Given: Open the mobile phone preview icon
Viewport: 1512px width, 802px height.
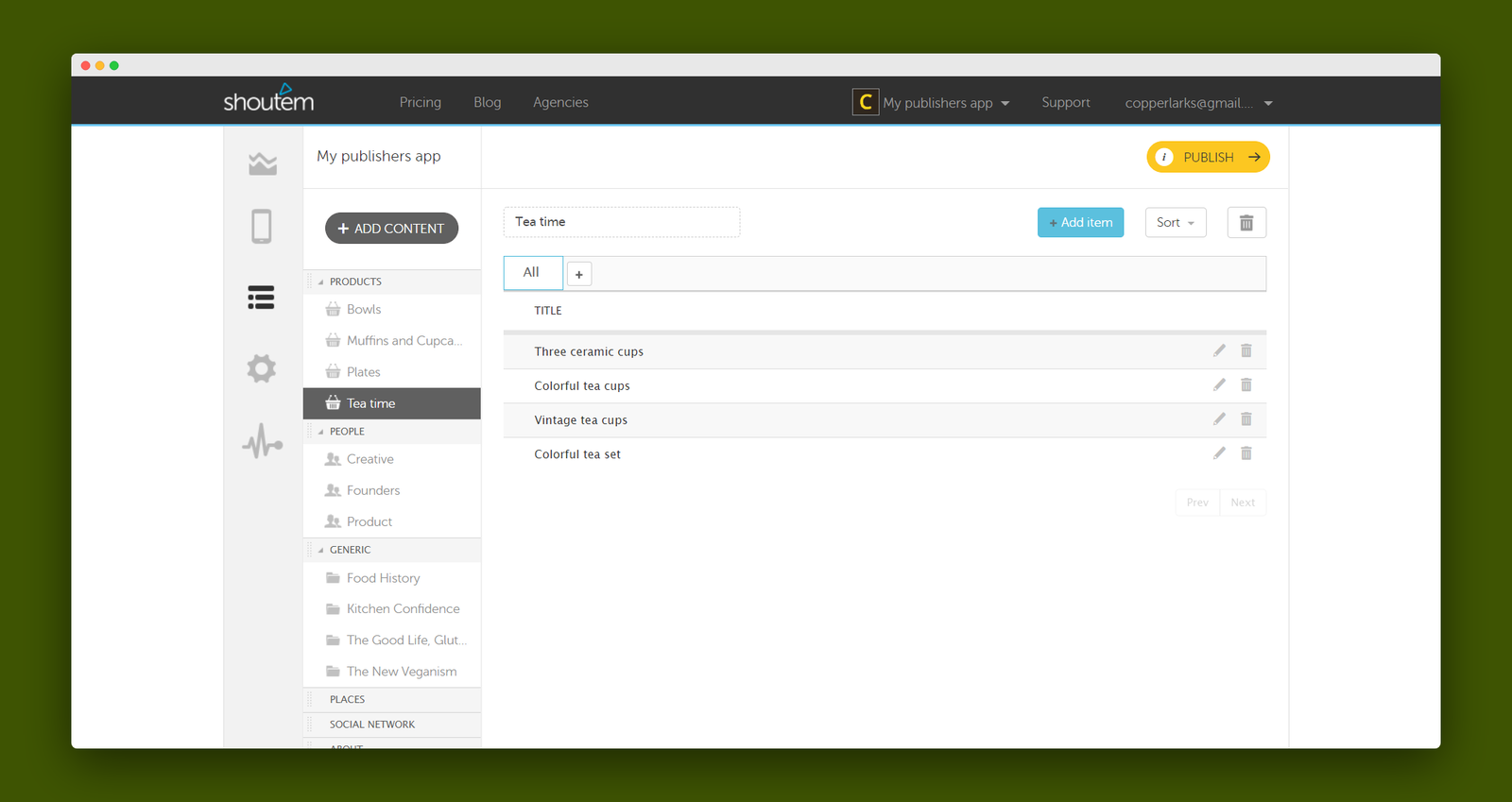Looking at the screenshot, I should tap(262, 227).
